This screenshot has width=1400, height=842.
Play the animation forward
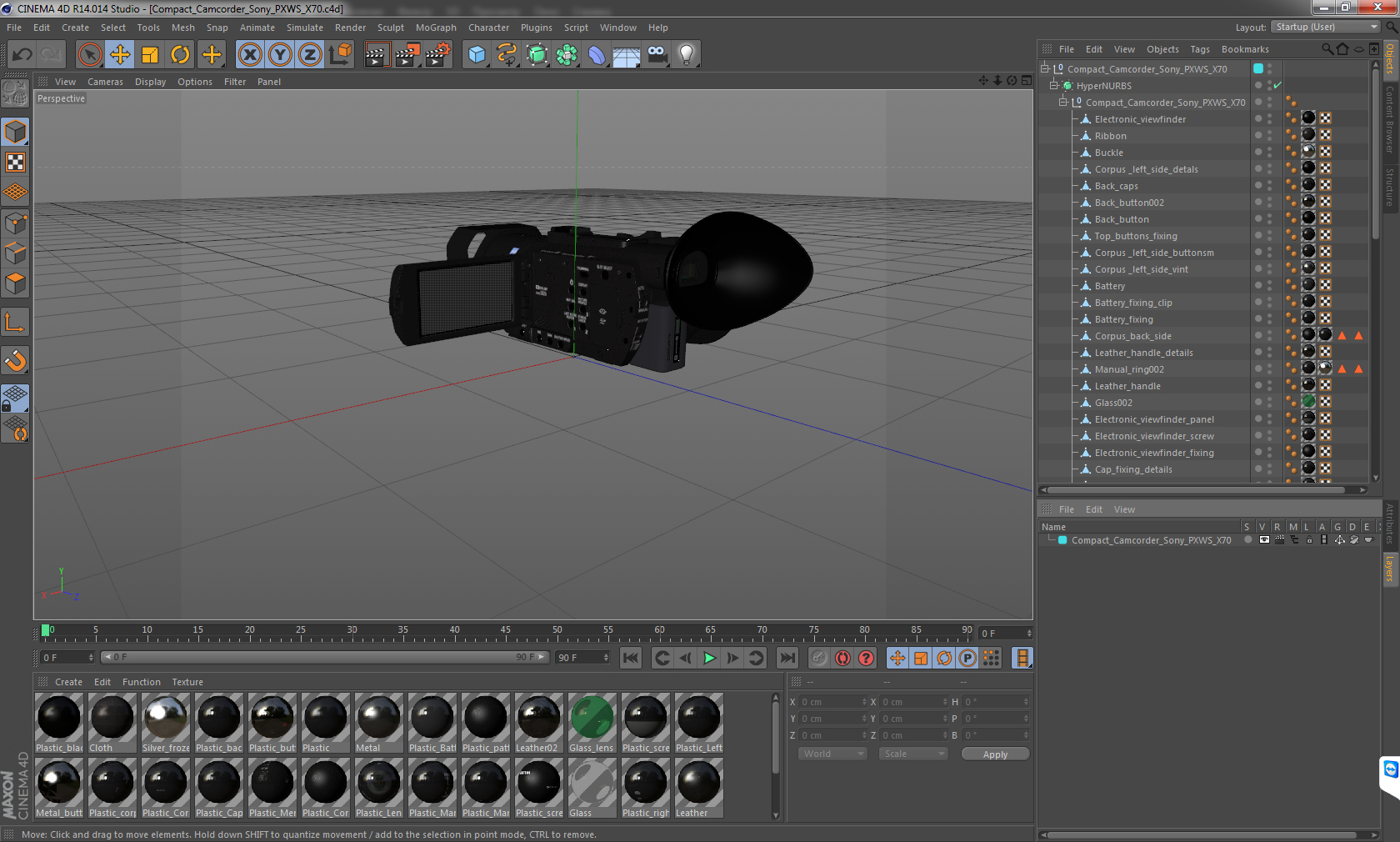709,658
